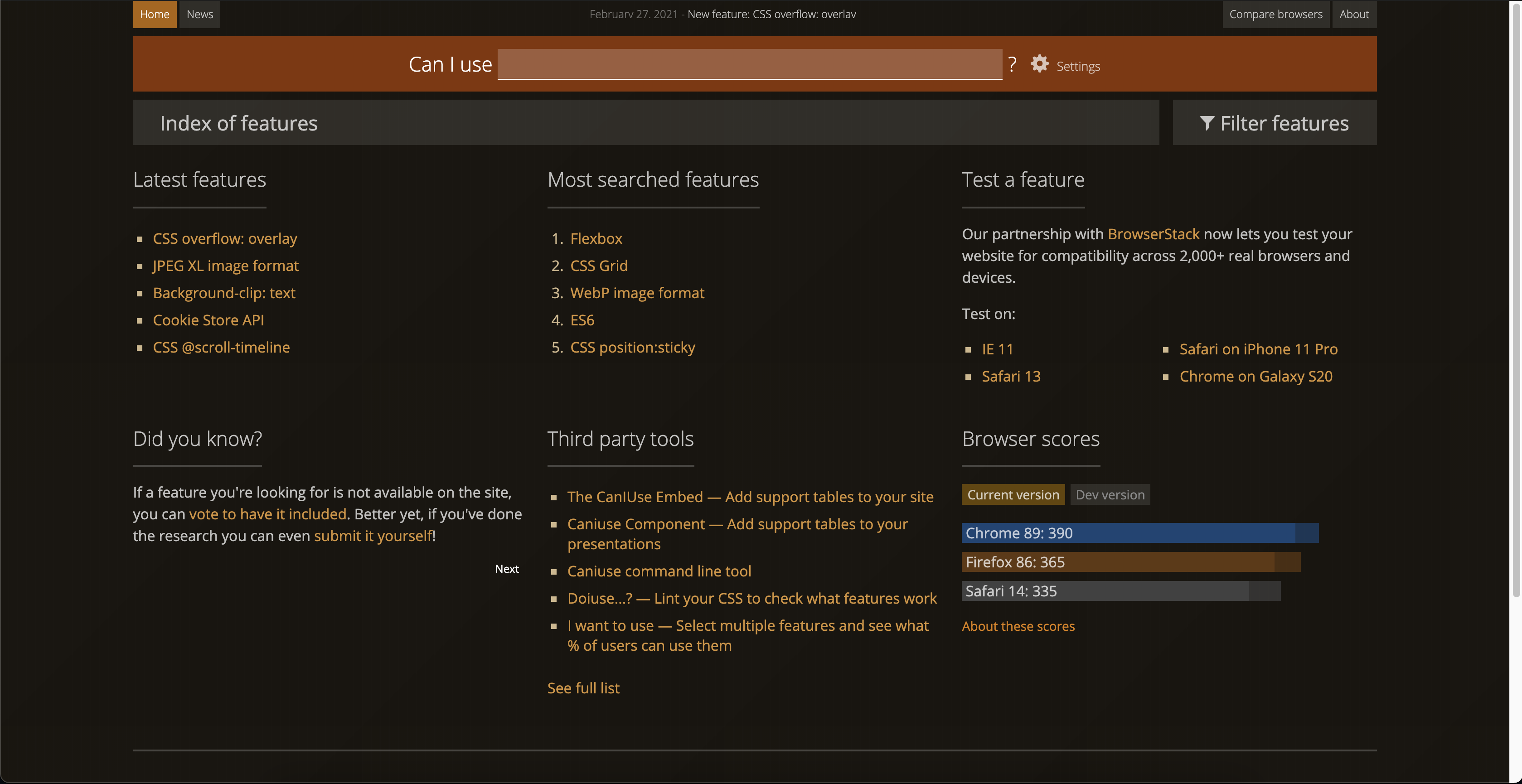Viewport: 1522px width, 784px height.
Task: Open the Home tab
Action: (154, 14)
